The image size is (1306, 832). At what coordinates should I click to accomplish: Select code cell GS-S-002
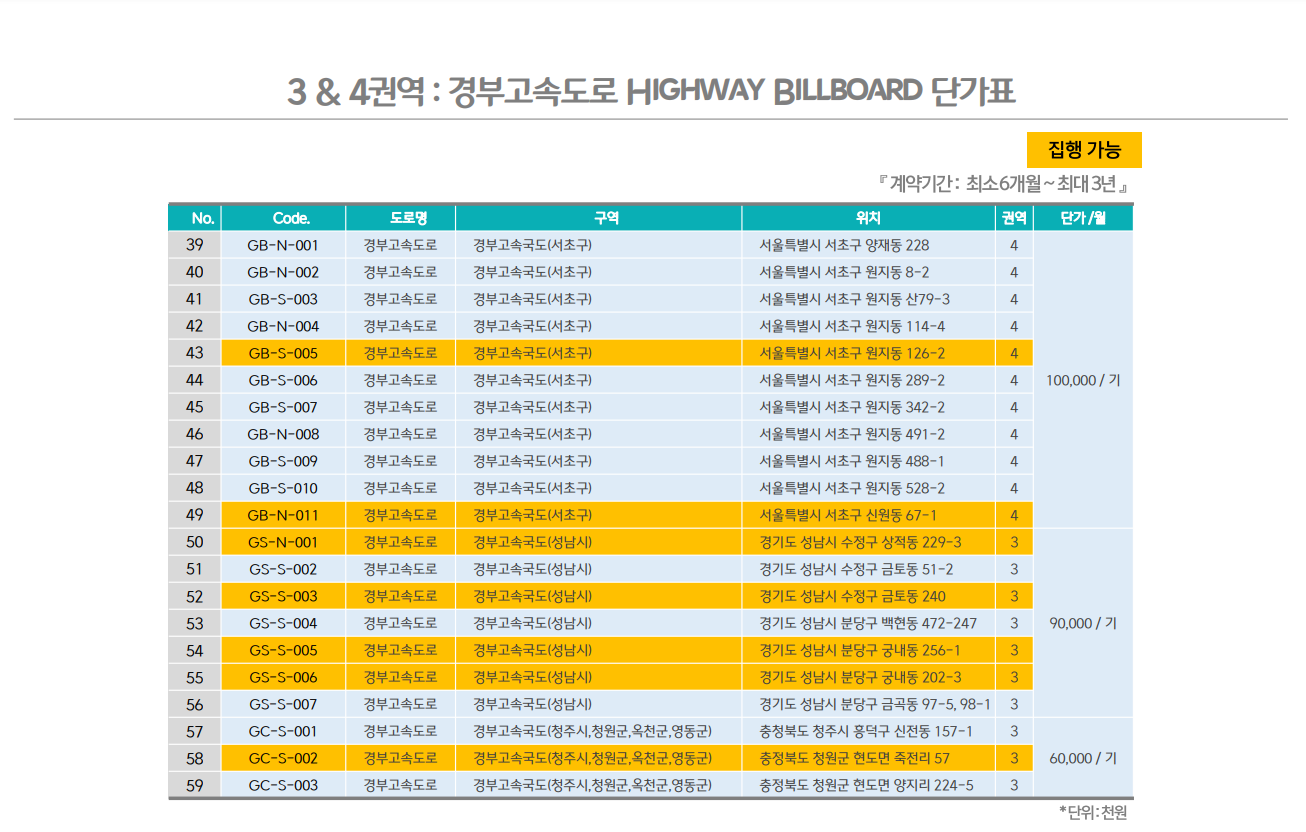tap(284, 569)
